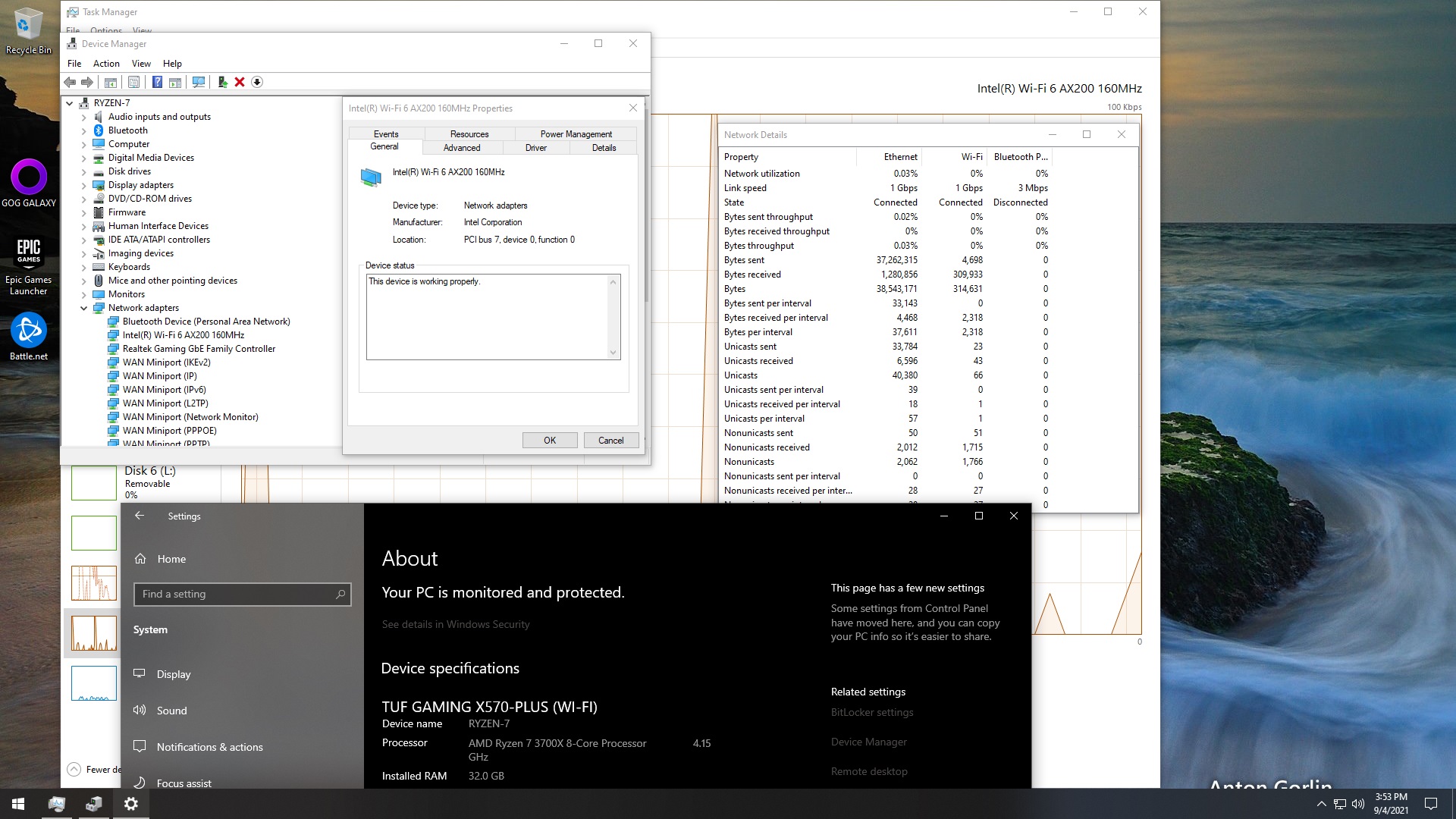Expand the Disk drives category
Screen dimensions: 1456x819
84,171
